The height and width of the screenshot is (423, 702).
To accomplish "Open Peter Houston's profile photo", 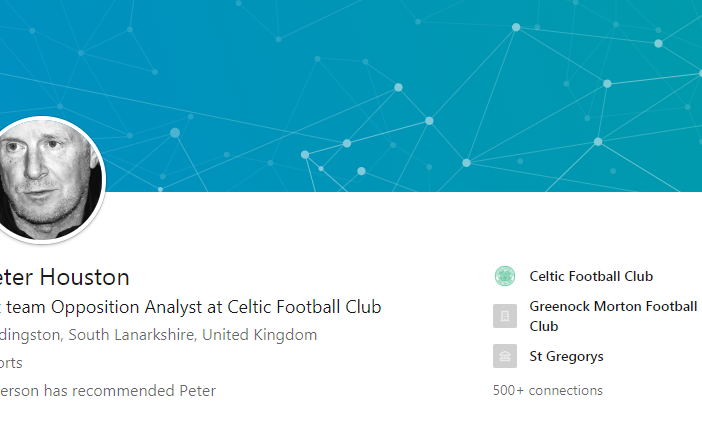I will pos(48,180).
